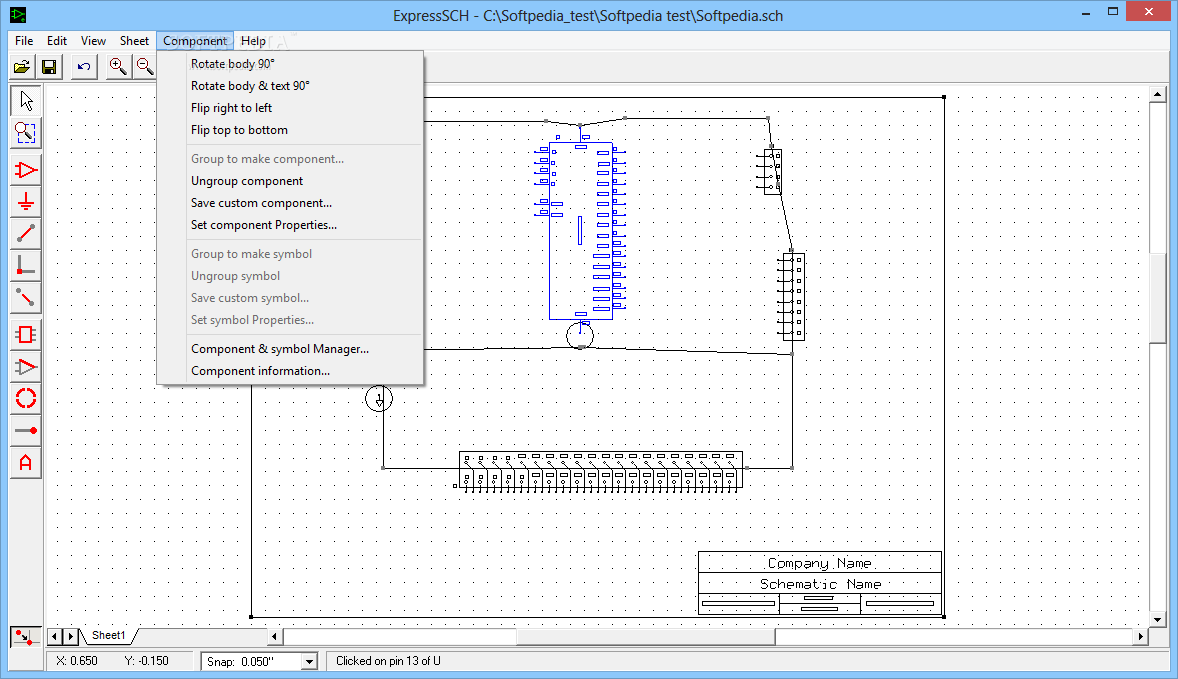
Task: Choose Rotate body & text 90°
Action: (x=290, y=86)
